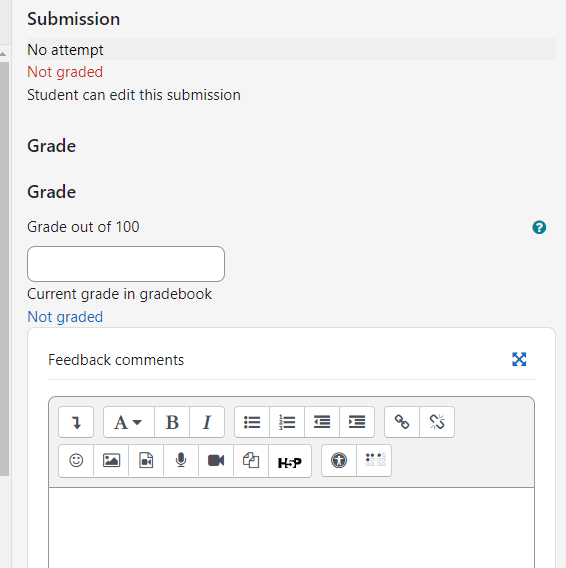This screenshot has width=566, height=568.
Task: Click the Grade out of 100 input field
Action: coord(126,264)
